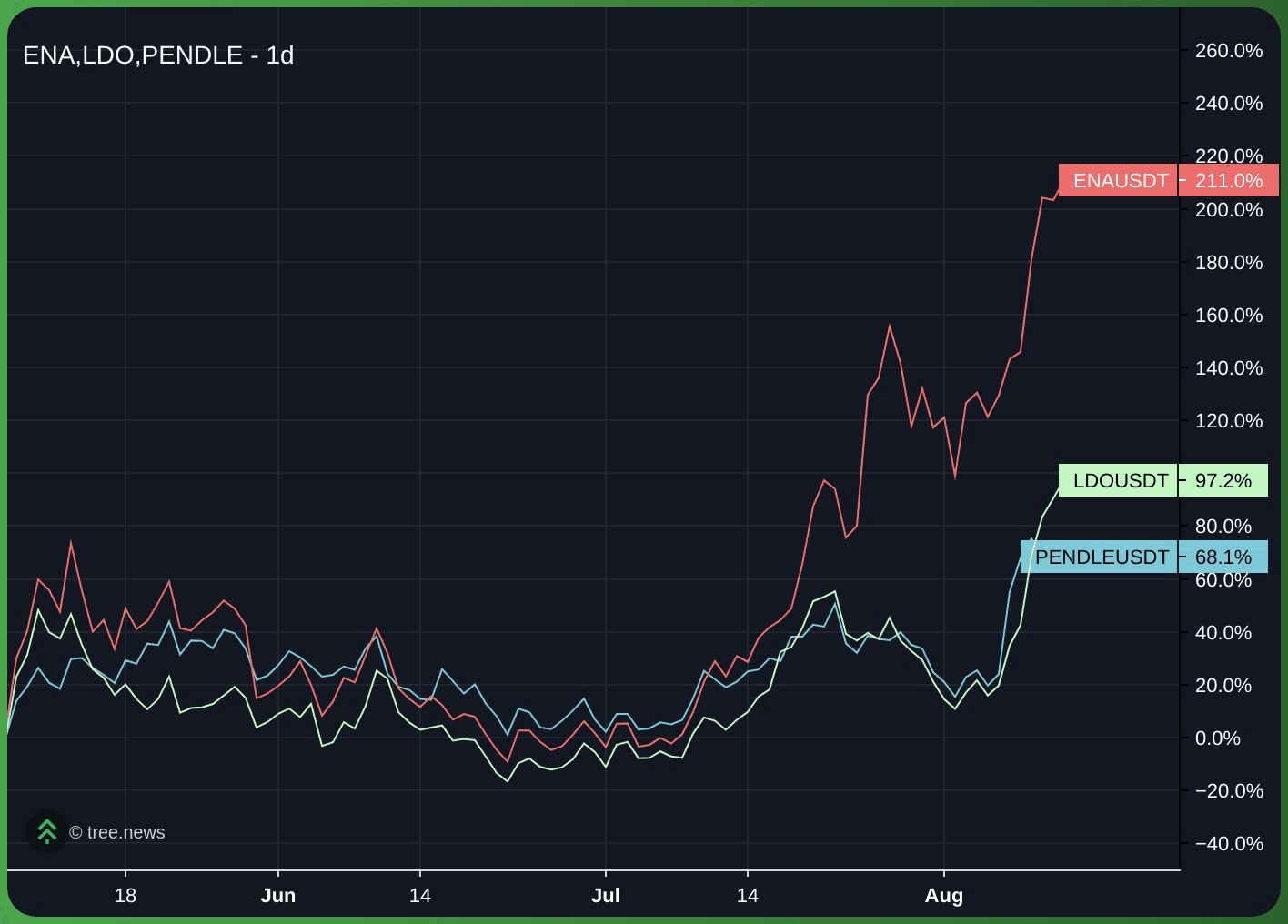The height and width of the screenshot is (924, 1288).
Task: Click the Jul date label
Action: (606, 896)
